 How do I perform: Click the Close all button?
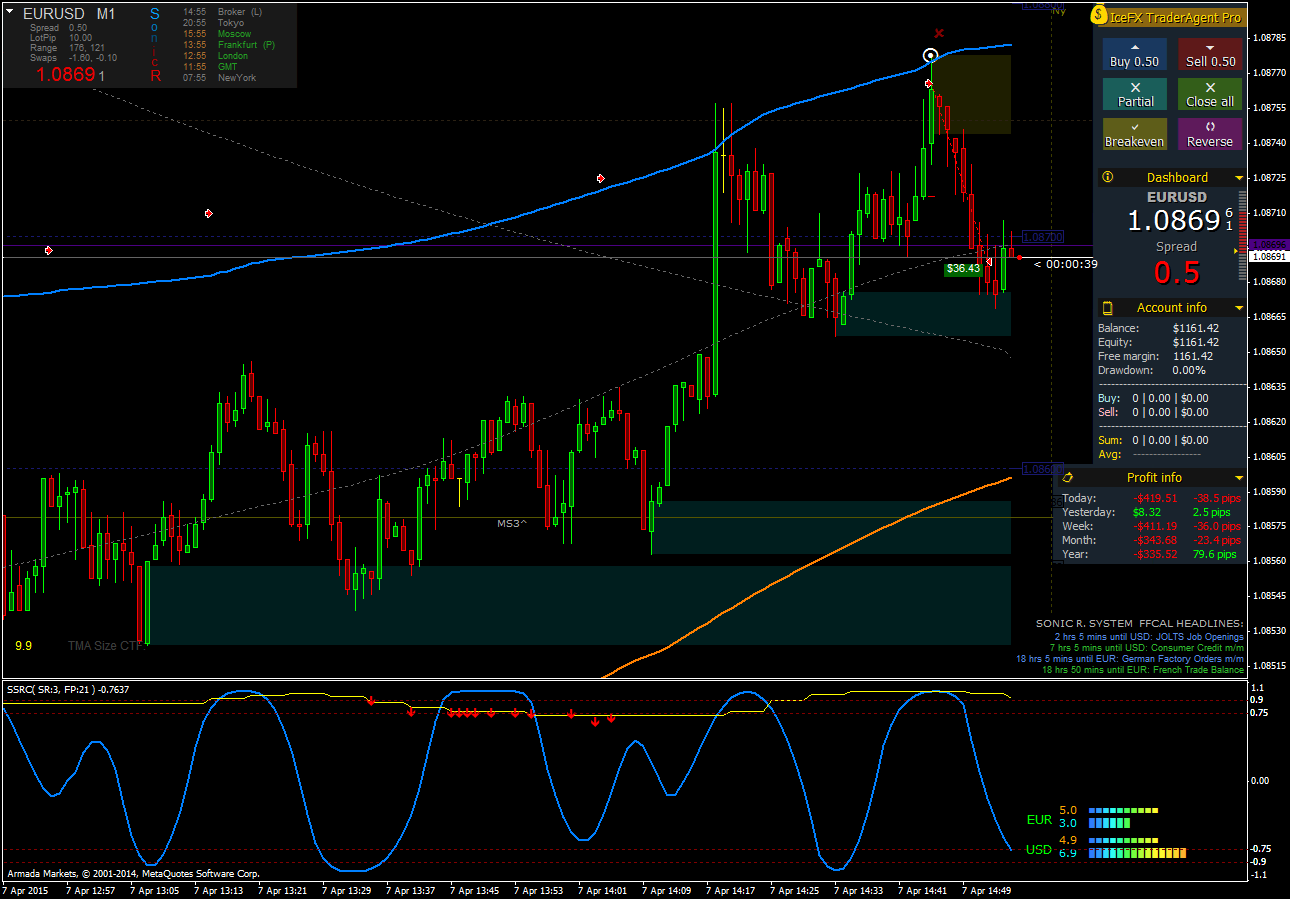1210,94
